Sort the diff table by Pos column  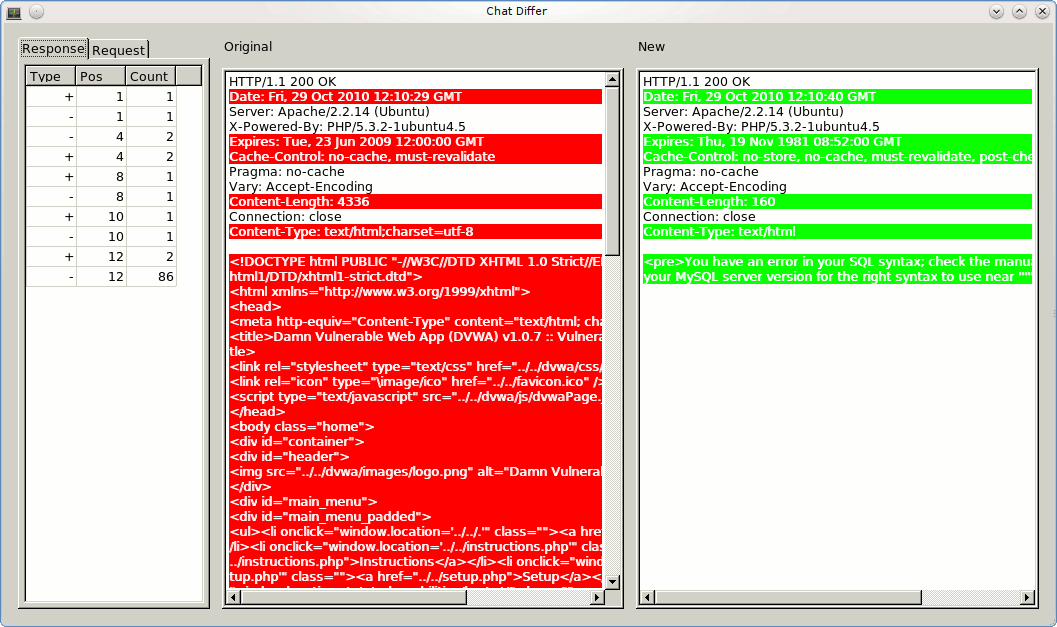coord(101,76)
